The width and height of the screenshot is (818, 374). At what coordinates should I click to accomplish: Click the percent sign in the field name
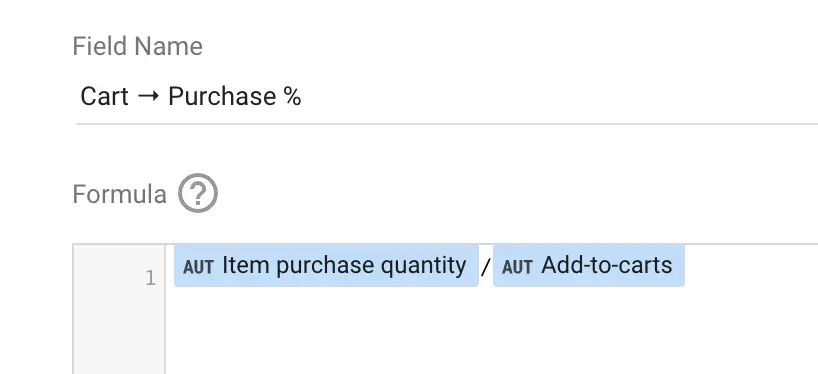tap(293, 96)
